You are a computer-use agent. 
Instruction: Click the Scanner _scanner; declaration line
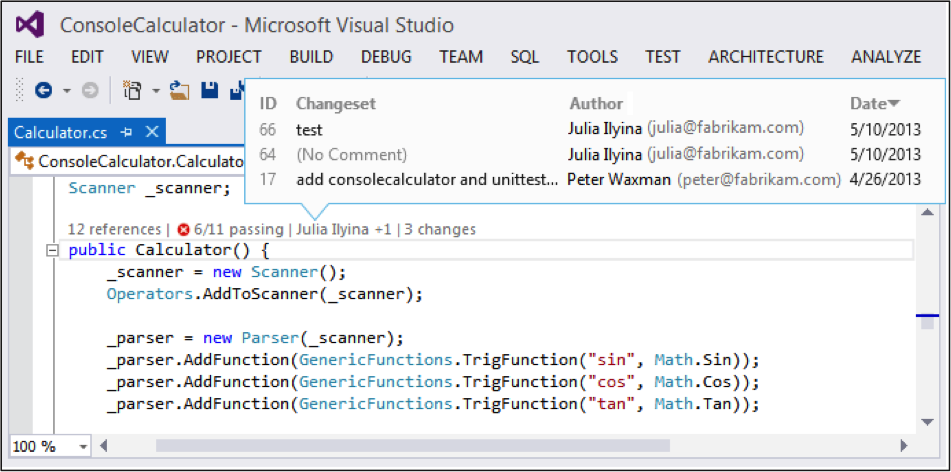coord(149,188)
